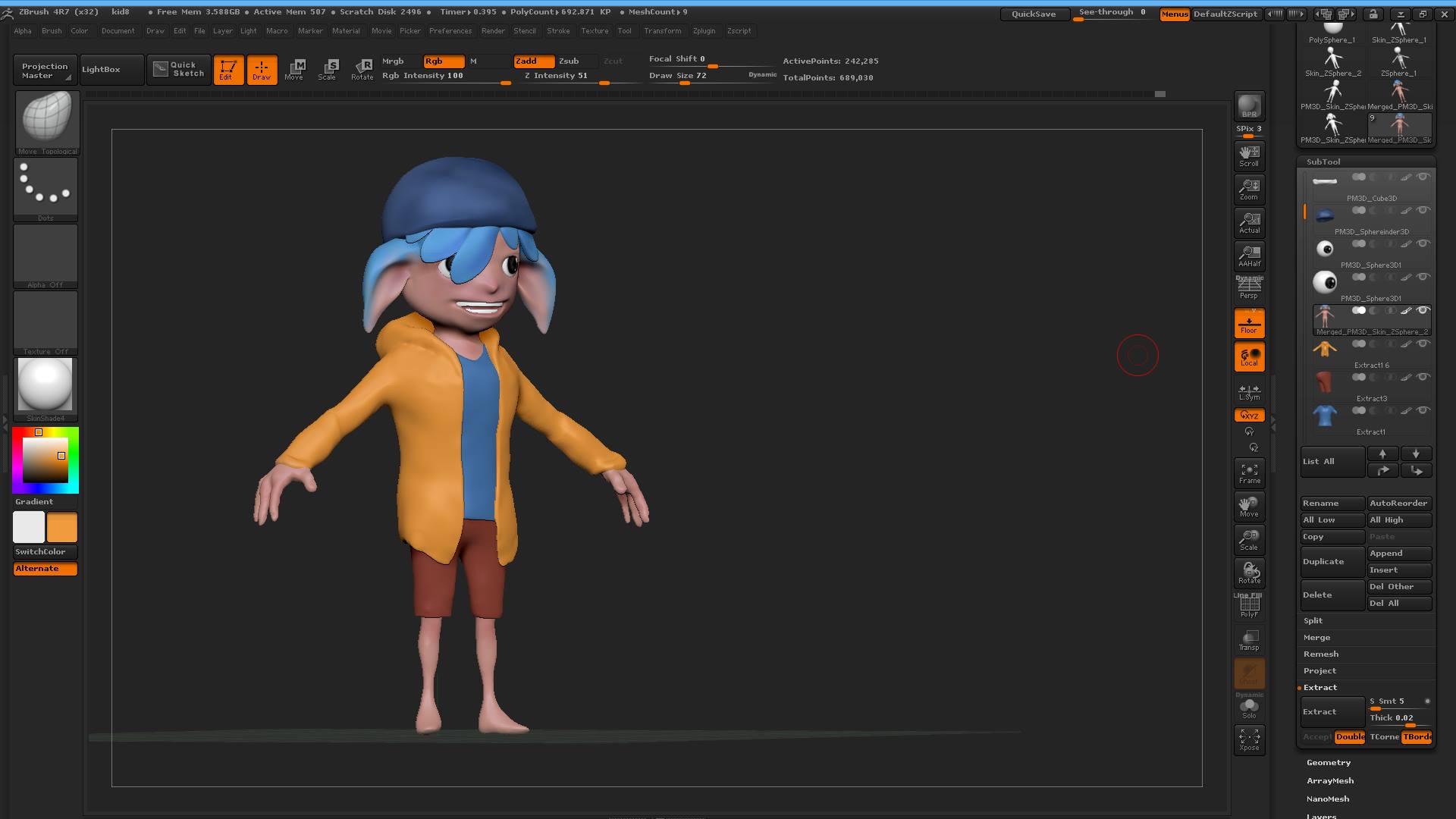1456x819 pixels.
Task: Expand the Merge section
Action: (1316, 638)
